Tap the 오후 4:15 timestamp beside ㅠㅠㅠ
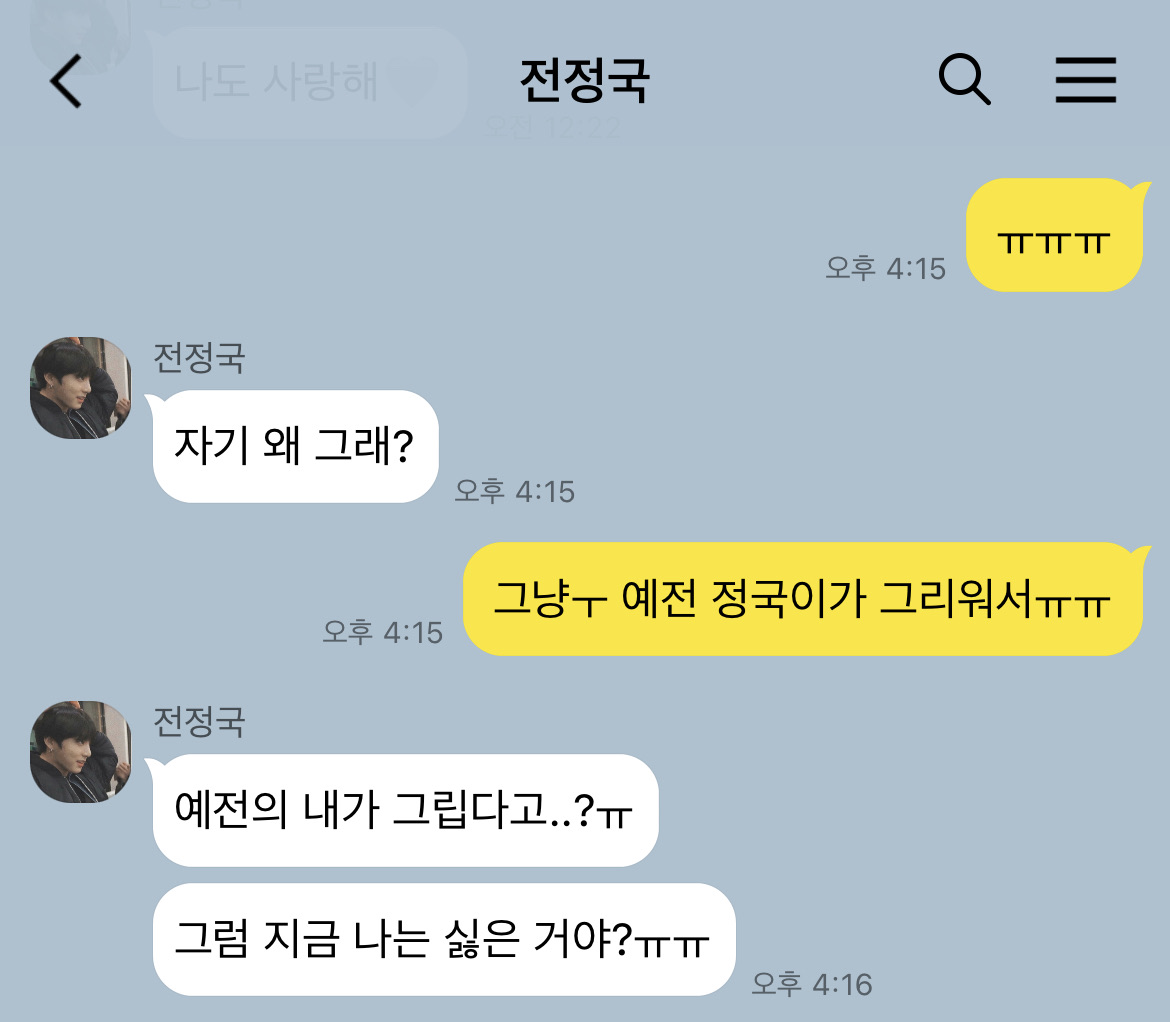1170x1022 pixels. (886, 269)
